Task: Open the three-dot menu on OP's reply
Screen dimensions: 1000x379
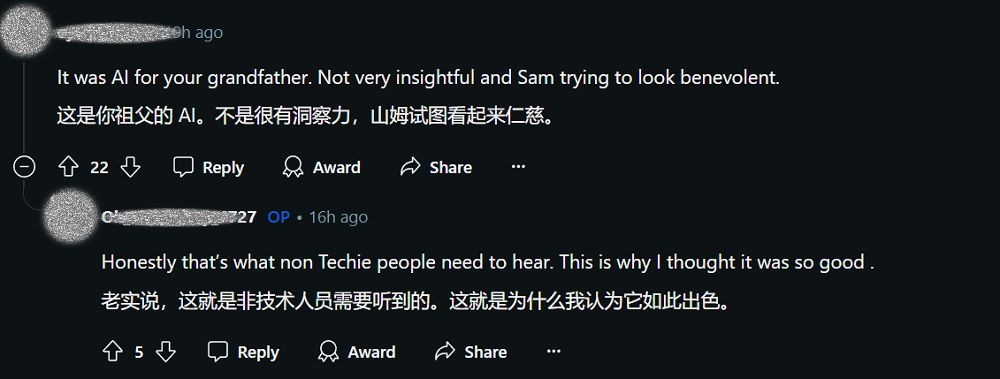Action: tap(554, 352)
